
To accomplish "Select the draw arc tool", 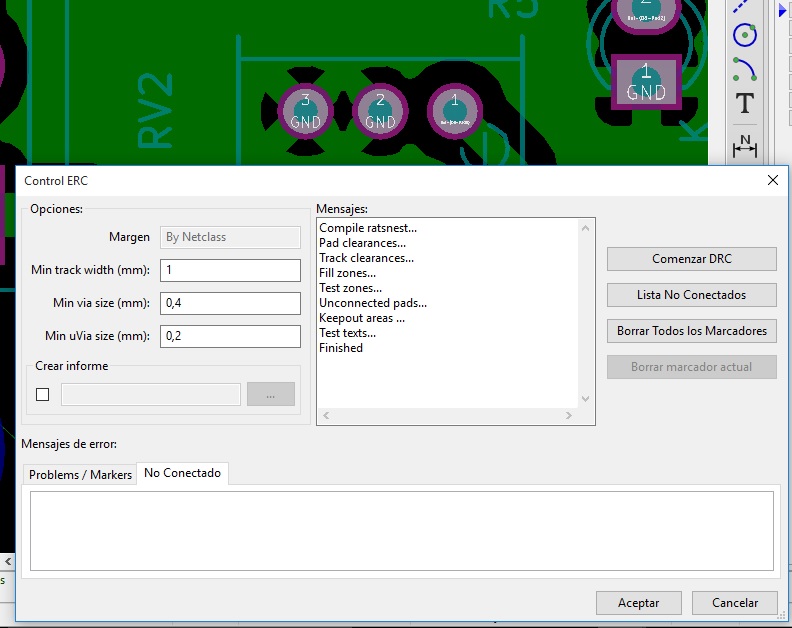I will click(745, 69).
